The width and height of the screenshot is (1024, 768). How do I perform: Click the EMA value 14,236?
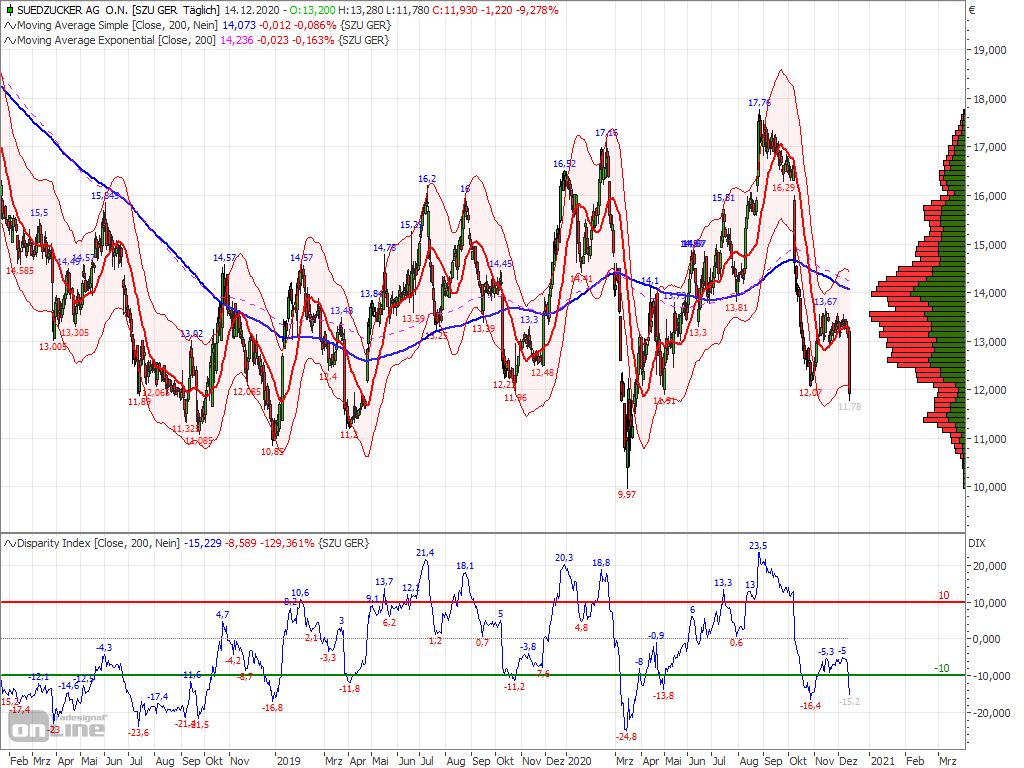pos(236,40)
